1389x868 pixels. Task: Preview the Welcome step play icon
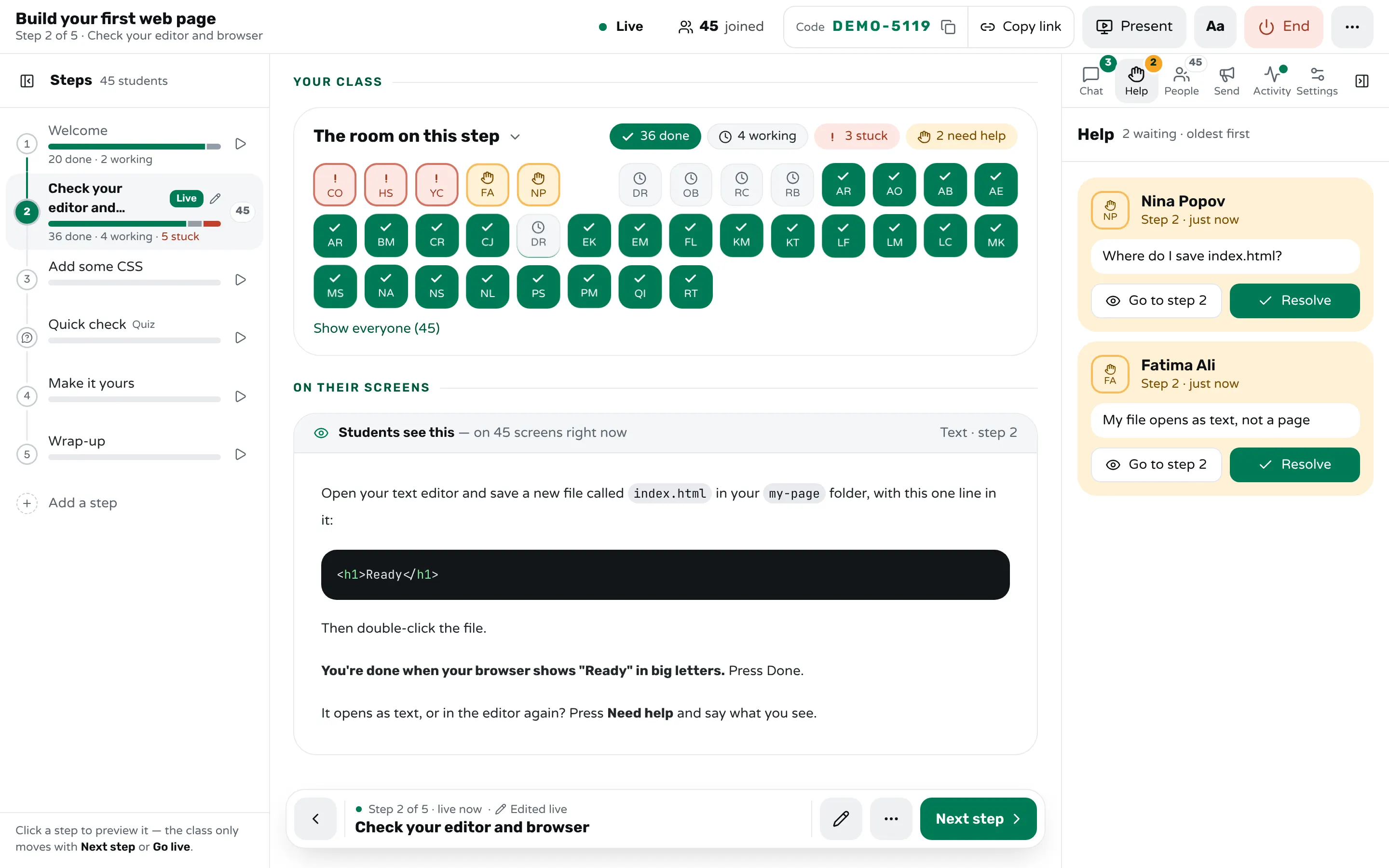[x=241, y=144]
